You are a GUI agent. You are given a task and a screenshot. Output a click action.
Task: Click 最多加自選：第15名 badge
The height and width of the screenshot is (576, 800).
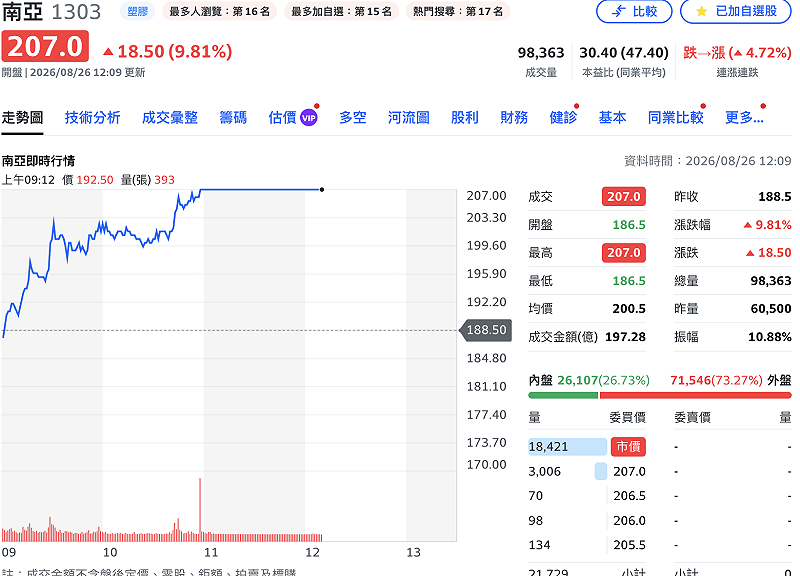tap(341, 11)
